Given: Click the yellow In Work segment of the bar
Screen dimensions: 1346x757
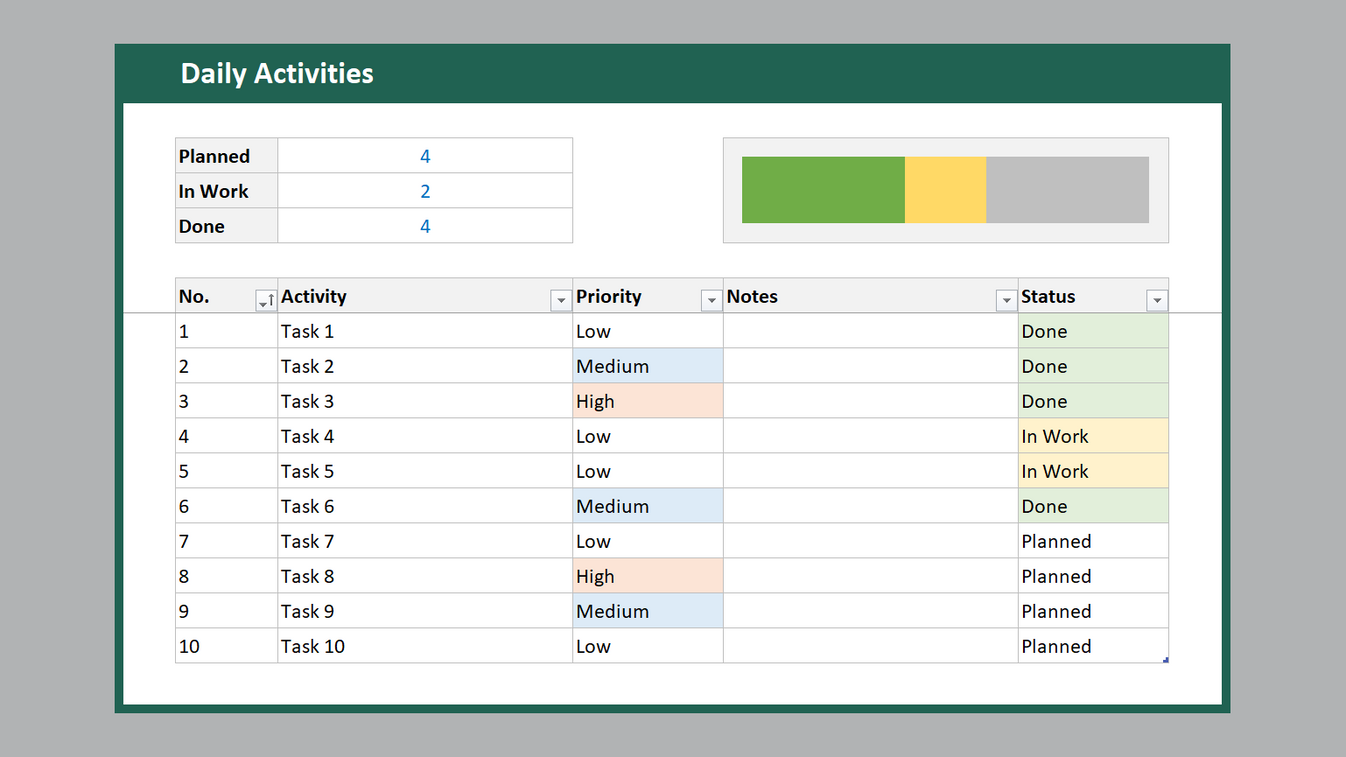Looking at the screenshot, I should click(x=944, y=190).
